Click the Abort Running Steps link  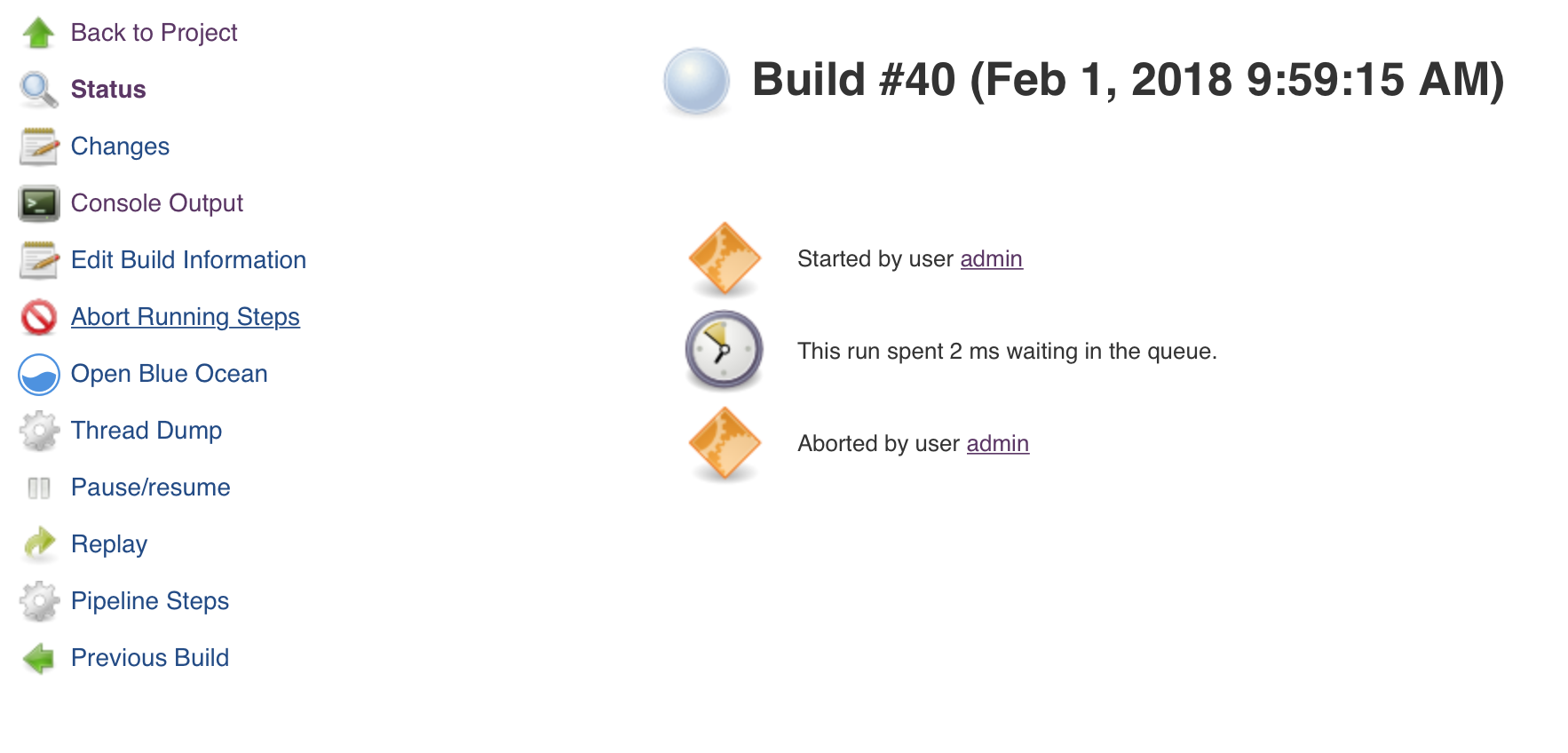(x=186, y=317)
